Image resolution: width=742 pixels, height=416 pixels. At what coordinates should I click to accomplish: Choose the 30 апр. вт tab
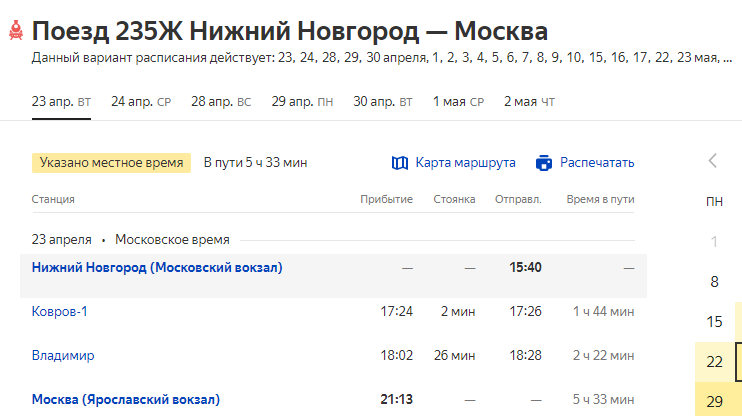click(383, 101)
